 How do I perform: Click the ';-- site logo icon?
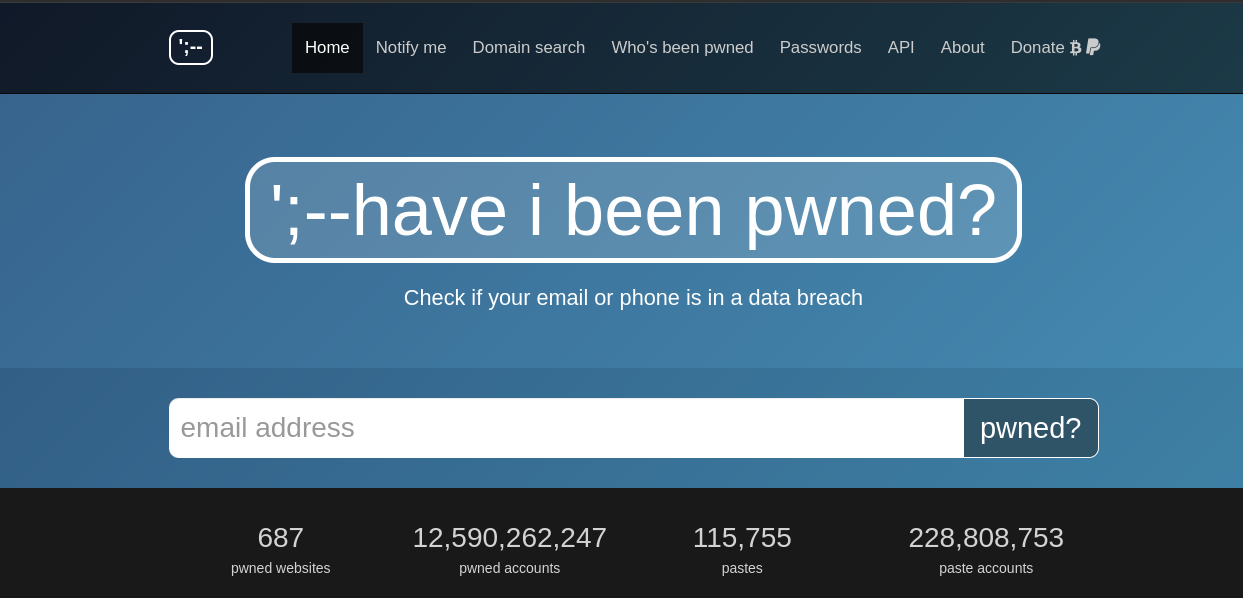pyautogui.click(x=191, y=47)
